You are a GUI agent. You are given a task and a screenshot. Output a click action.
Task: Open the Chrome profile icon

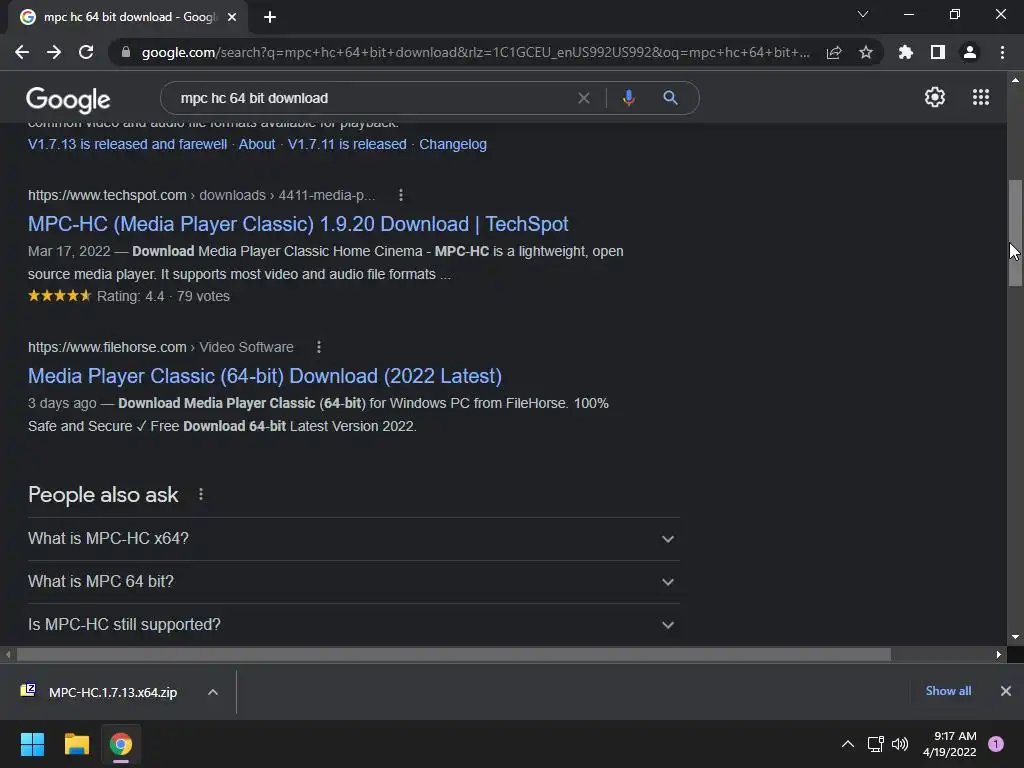coord(970,52)
